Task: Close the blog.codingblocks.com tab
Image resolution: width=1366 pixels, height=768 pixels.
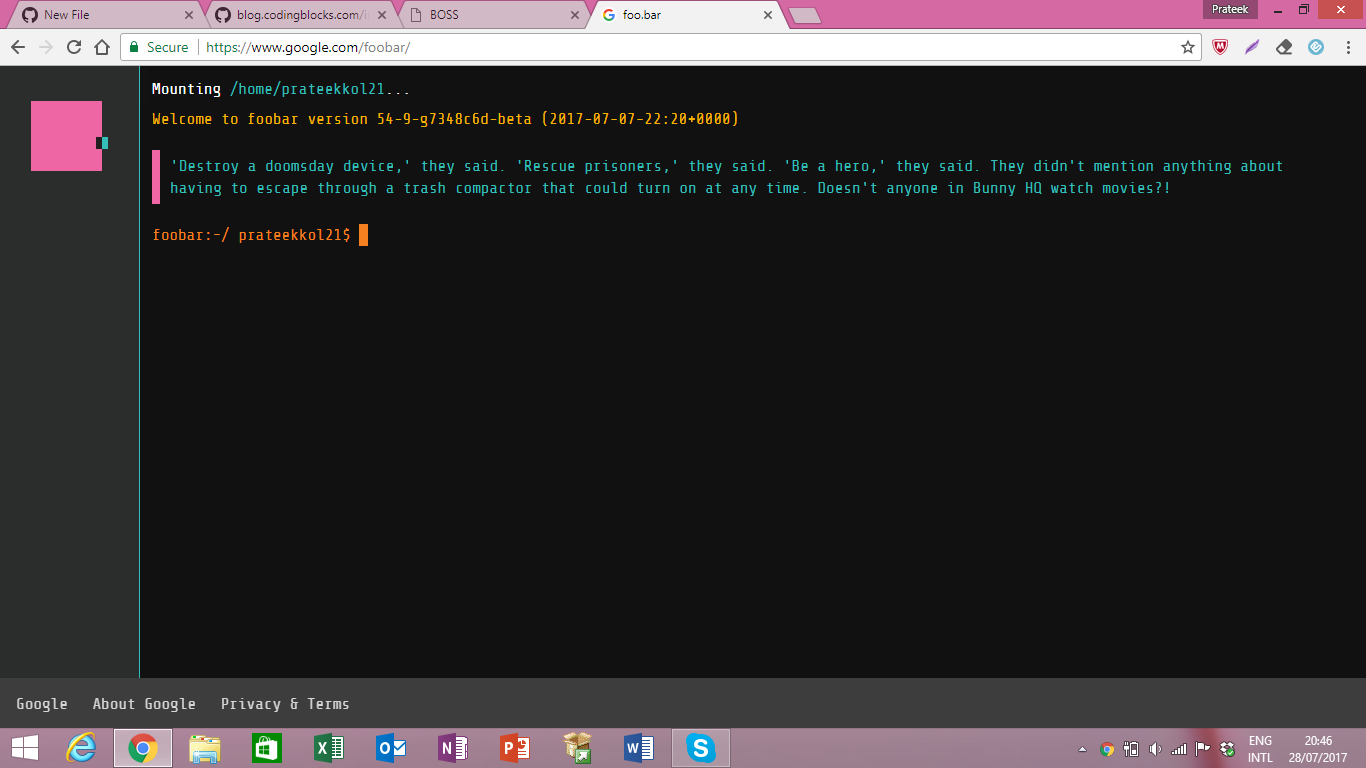Action: click(x=383, y=15)
